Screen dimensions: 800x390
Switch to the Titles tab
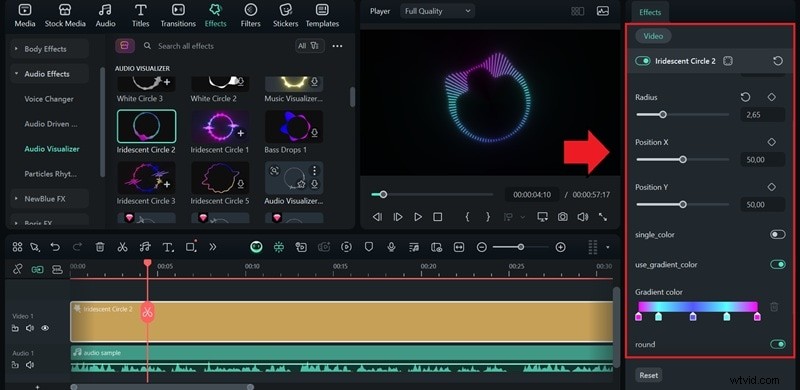(x=140, y=15)
